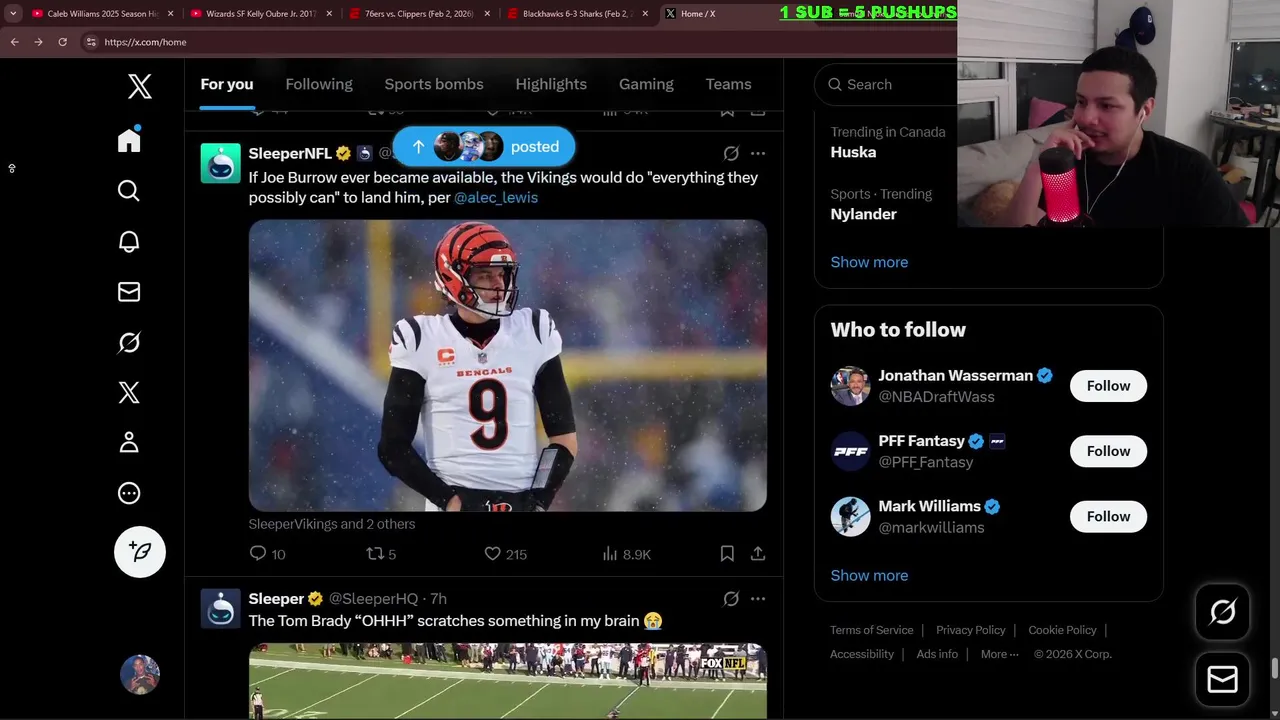This screenshot has width=1280, height=720.
Task: Reload the page with refresh icon
Action: (62, 42)
